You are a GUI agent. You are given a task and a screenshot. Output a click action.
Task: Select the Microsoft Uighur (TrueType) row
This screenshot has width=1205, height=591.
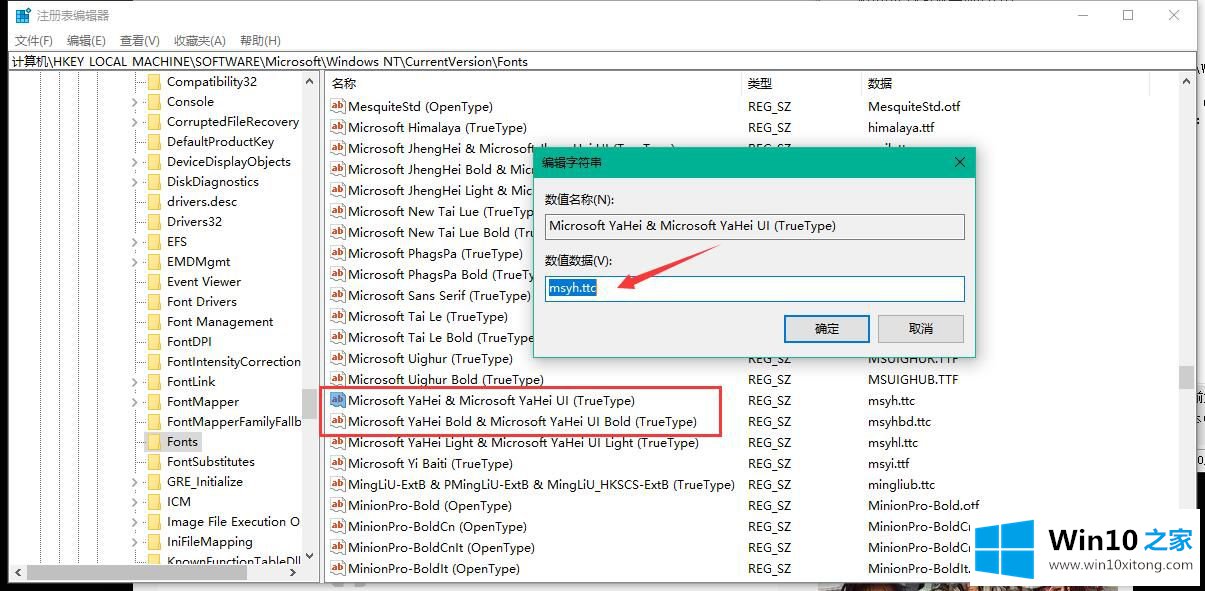pos(430,359)
